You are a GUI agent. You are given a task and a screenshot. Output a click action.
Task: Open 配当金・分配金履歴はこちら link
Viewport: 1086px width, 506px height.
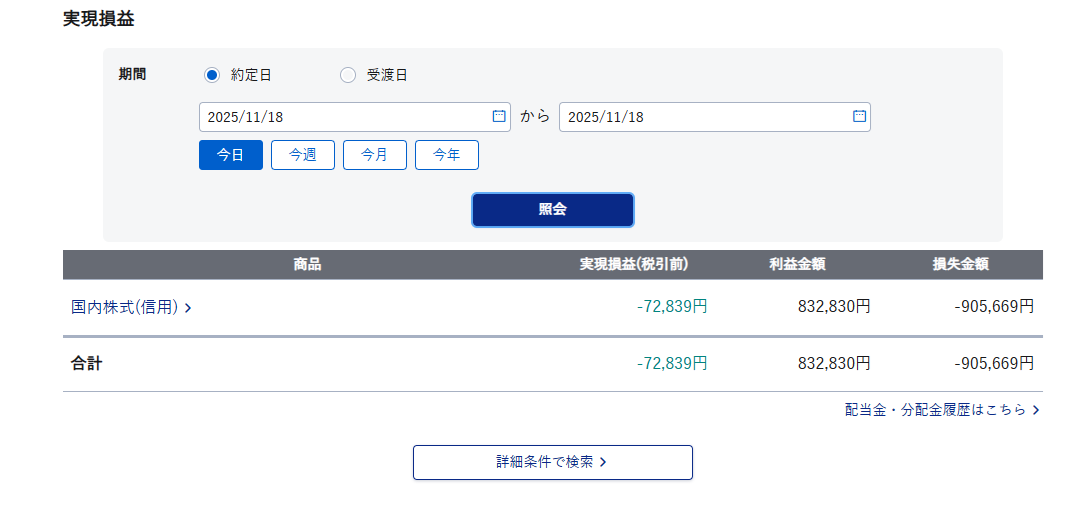click(x=935, y=409)
